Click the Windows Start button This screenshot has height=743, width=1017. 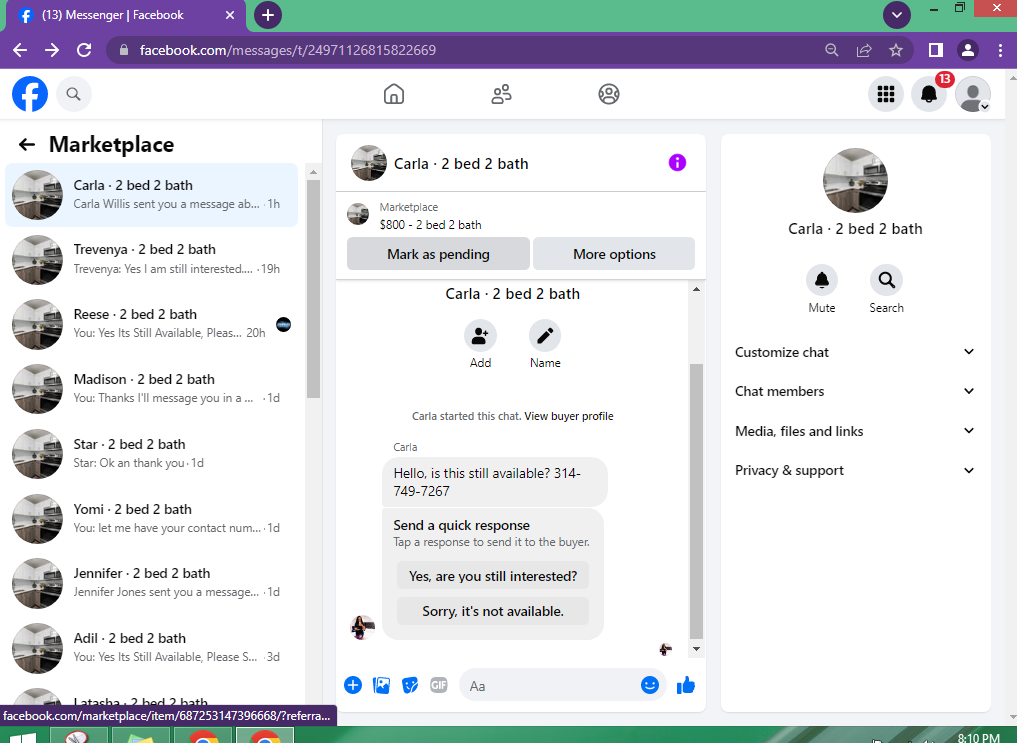pyautogui.click(x=21, y=737)
